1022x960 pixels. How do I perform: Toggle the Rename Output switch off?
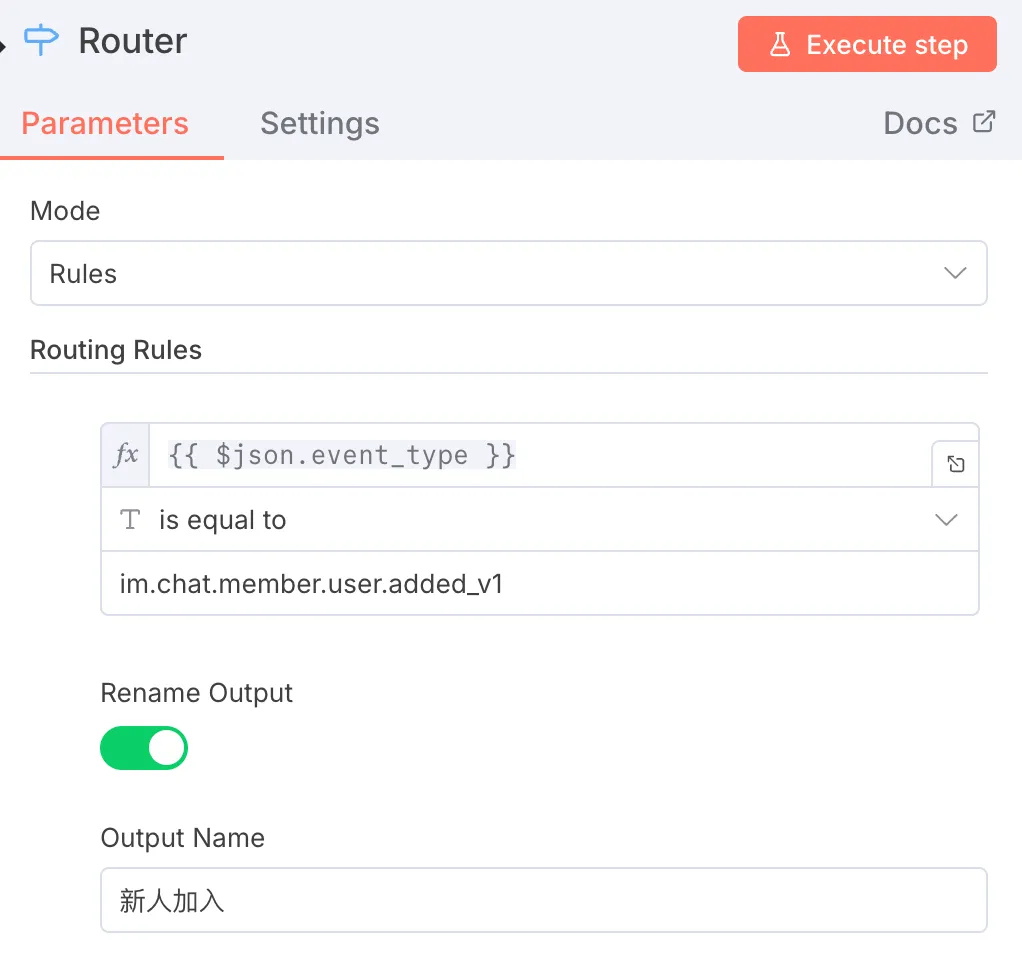click(x=144, y=748)
